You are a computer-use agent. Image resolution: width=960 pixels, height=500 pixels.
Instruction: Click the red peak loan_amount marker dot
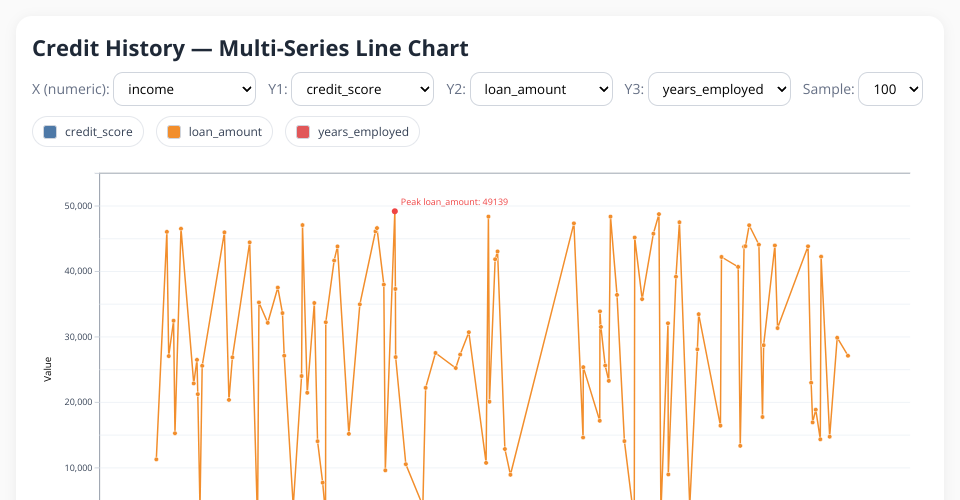(x=395, y=211)
